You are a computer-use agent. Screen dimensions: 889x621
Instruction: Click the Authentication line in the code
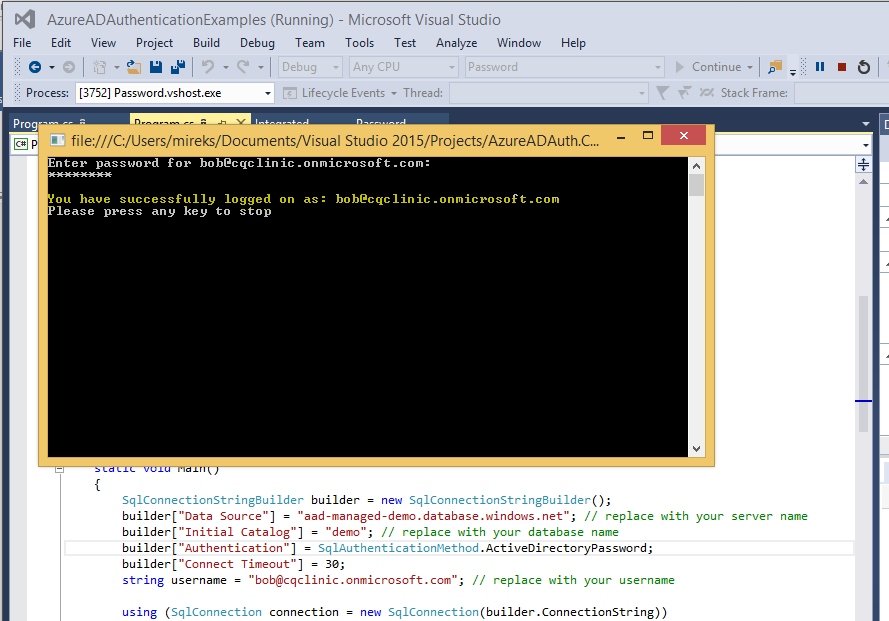point(387,548)
